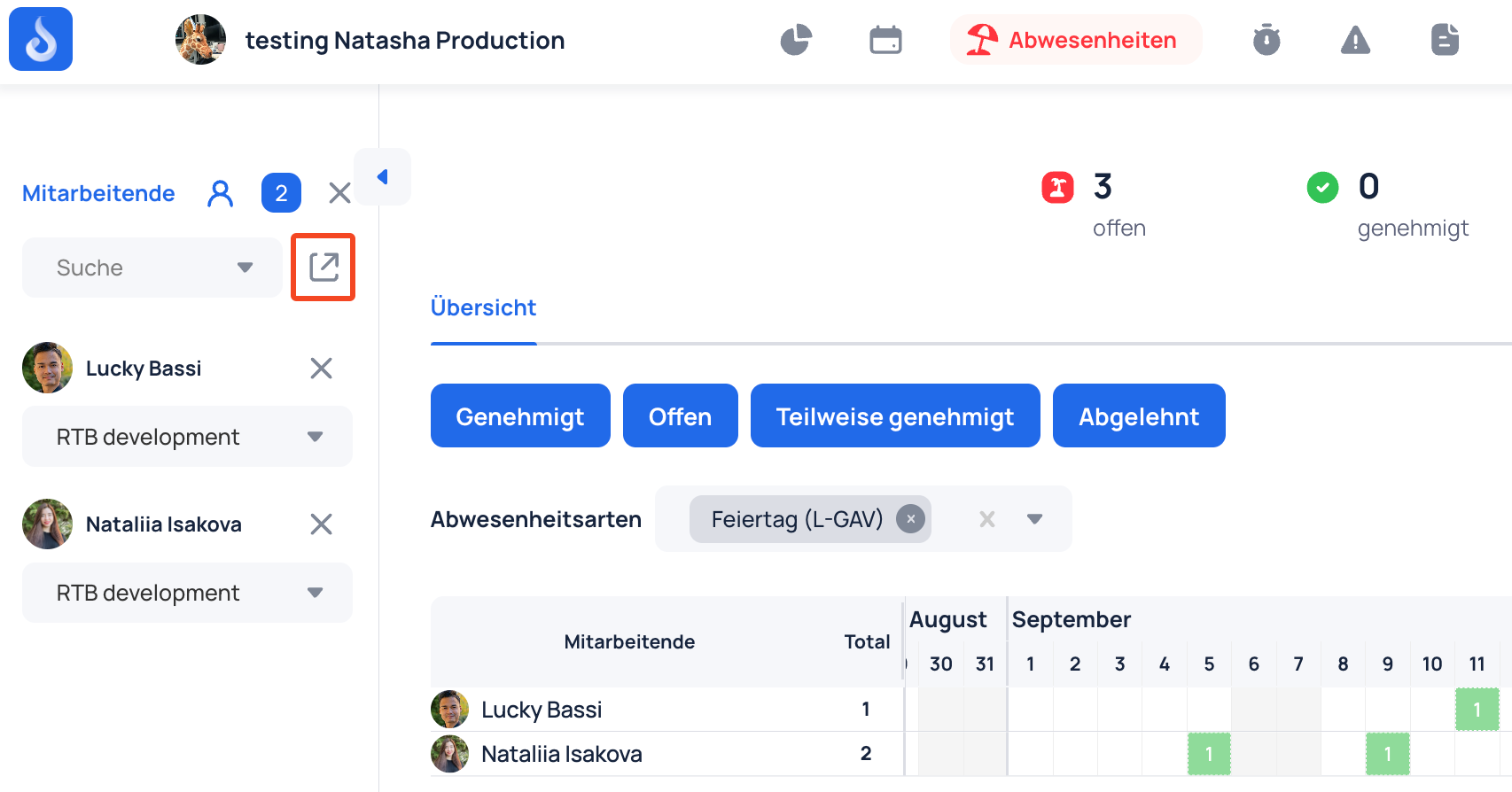Click the September month label
The image size is (1512, 792).
click(x=1072, y=619)
